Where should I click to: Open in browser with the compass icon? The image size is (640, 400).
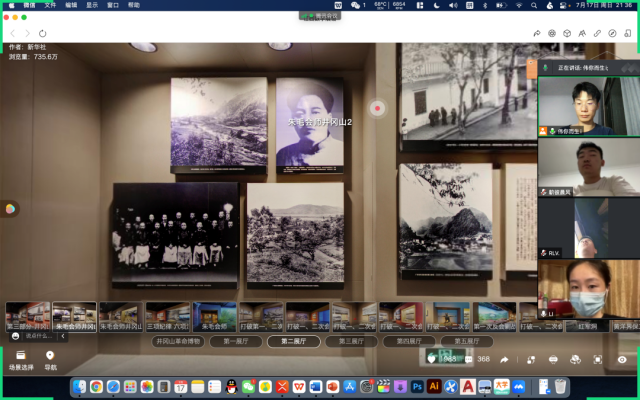612,33
